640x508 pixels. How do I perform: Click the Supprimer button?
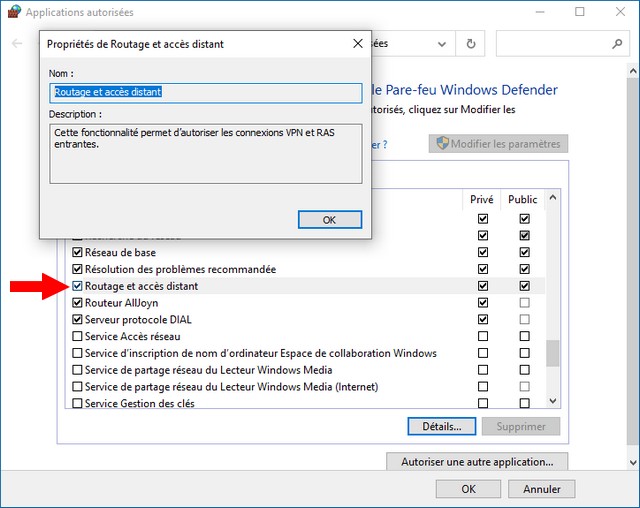click(x=521, y=426)
